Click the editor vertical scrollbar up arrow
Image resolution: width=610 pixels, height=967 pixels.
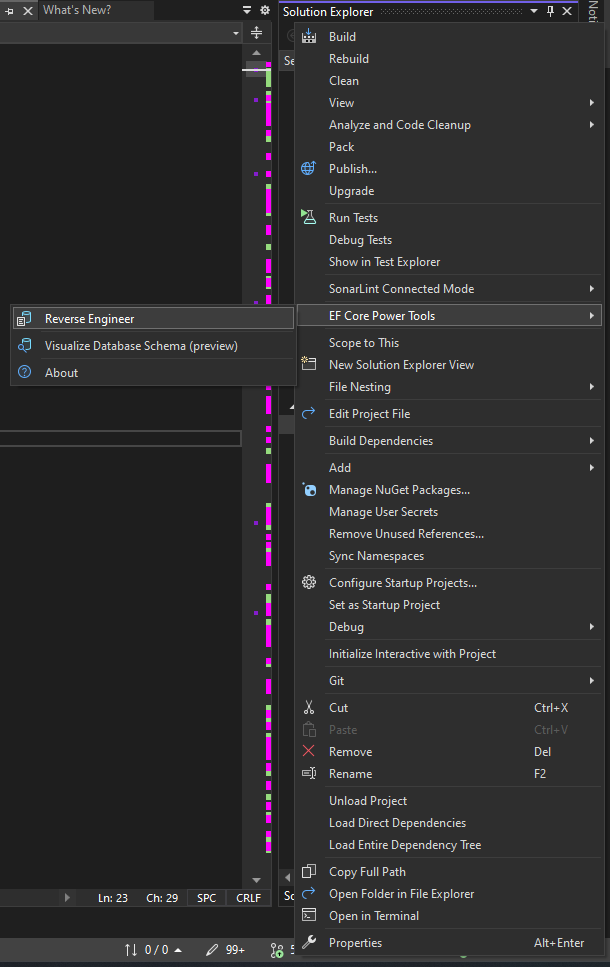256,52
